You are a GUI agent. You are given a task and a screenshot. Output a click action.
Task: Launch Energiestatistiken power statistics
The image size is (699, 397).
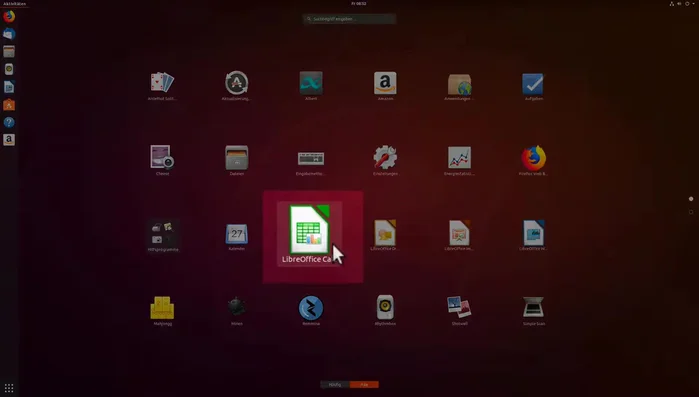[x=459, y=160]
